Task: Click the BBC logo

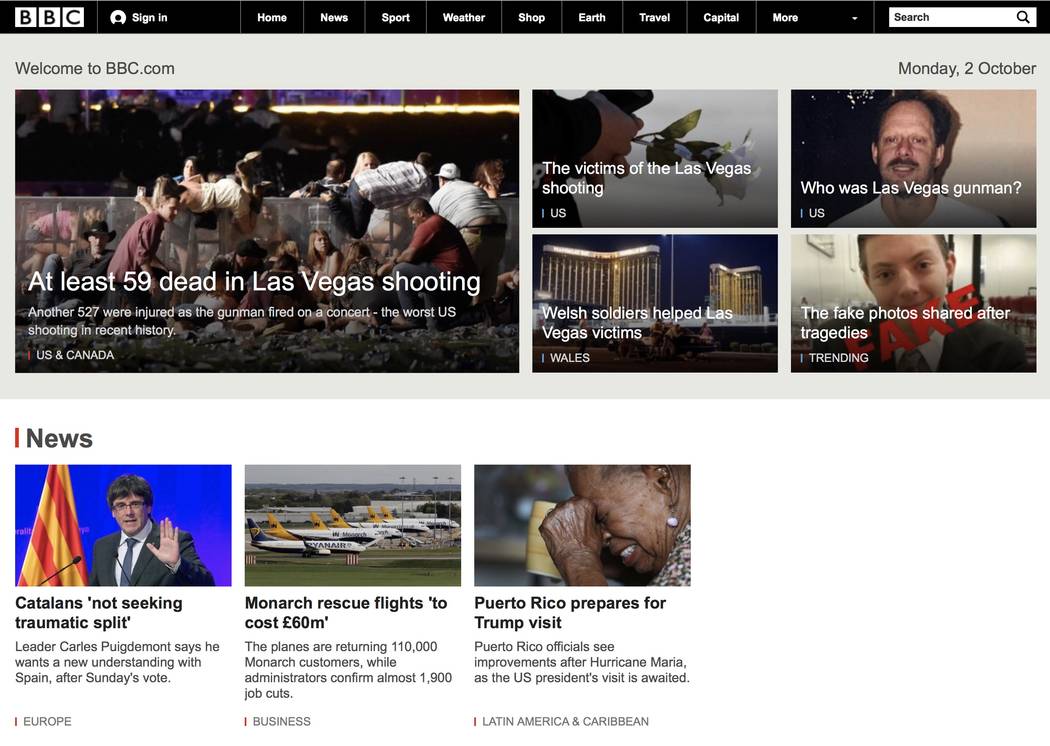Action: click(x=49, y=17)
